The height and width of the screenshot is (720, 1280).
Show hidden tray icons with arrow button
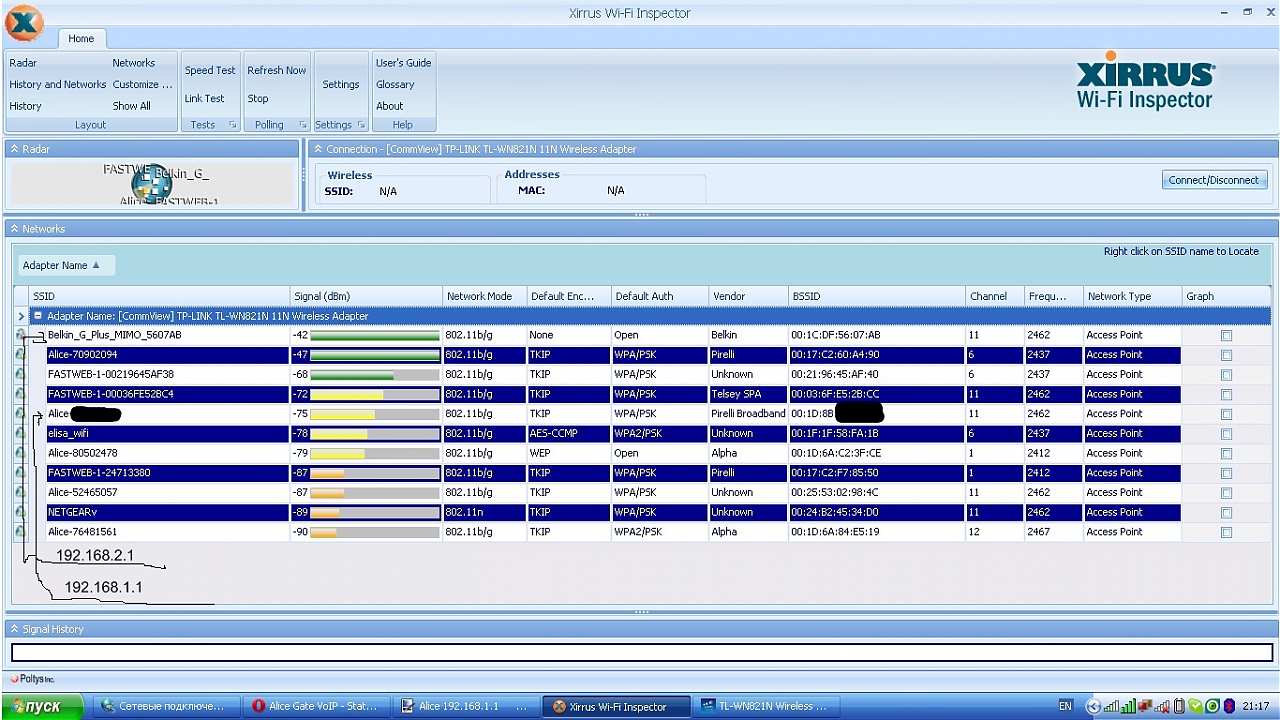(1093, 706)
